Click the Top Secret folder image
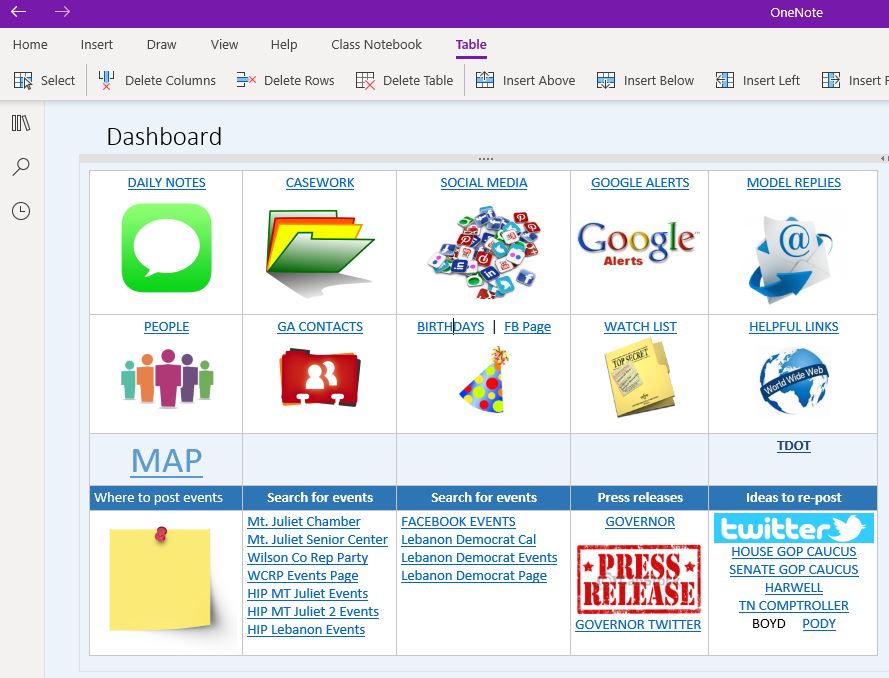The image size is (889, 678). click(x=640, y=377)
